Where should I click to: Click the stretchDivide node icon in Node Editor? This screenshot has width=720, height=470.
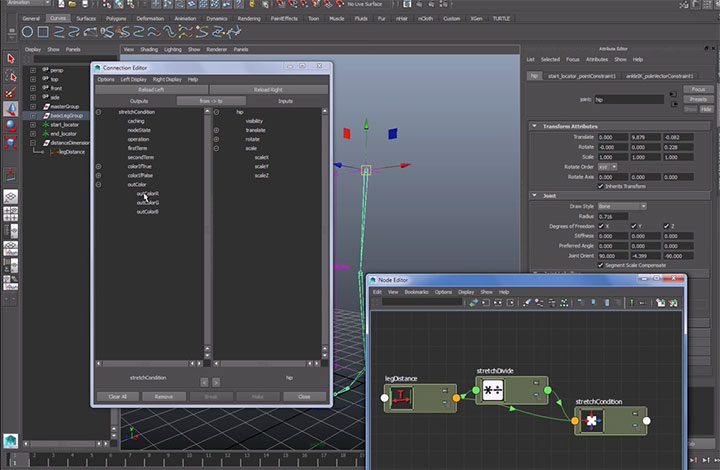point(493,390)
